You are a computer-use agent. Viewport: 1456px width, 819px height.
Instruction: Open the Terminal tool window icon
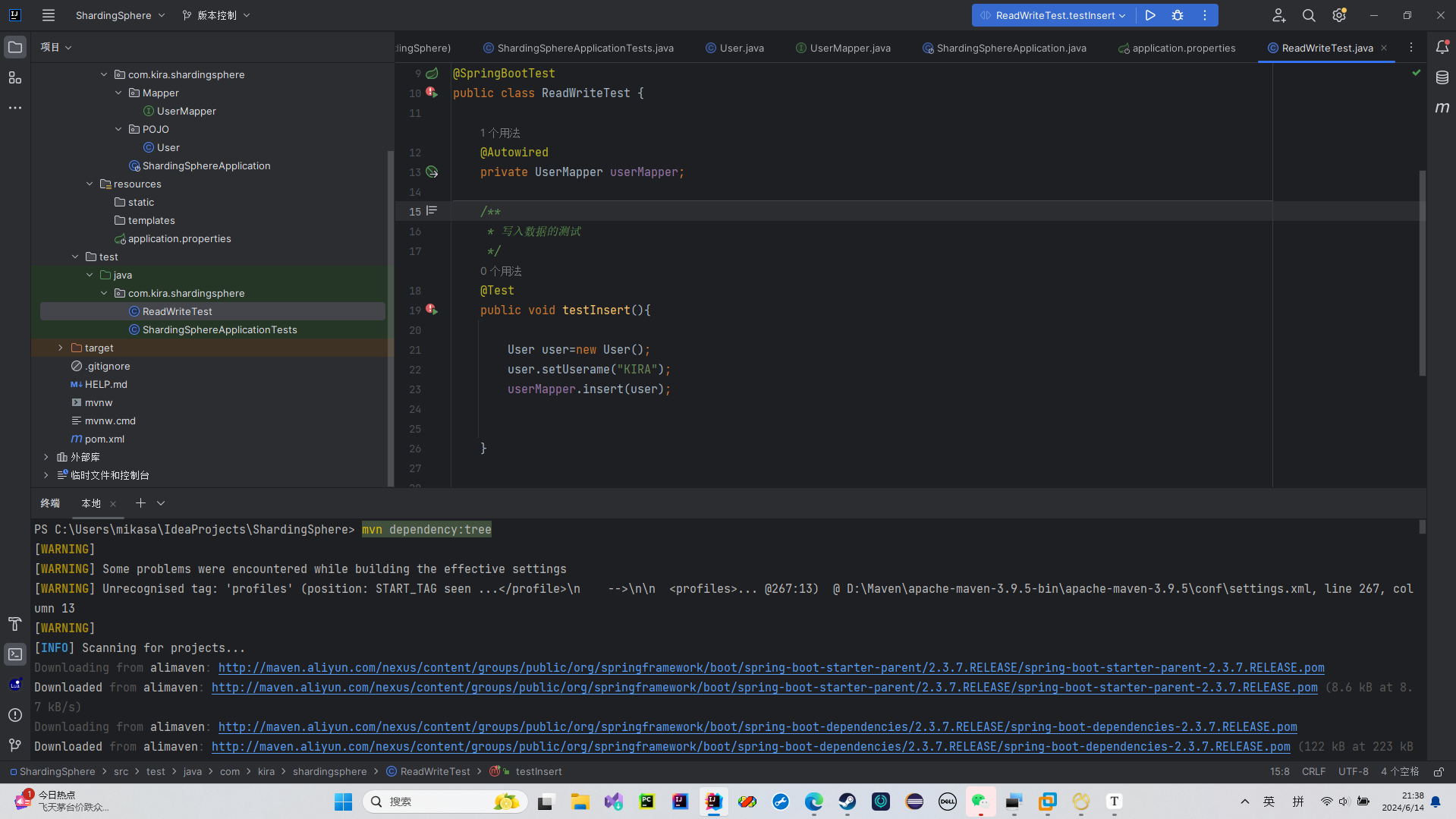(x=15, y=654)
